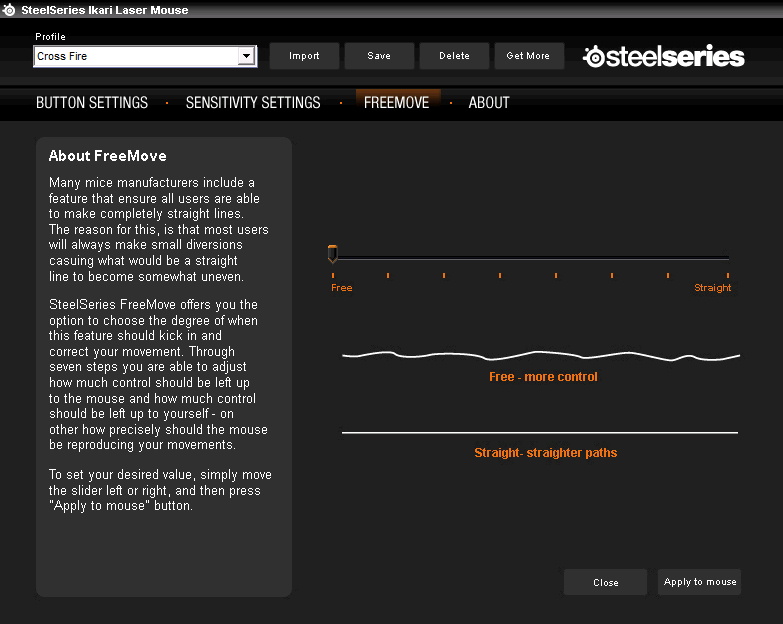
Task: Delete the selected profile
Action: [454, 56]
